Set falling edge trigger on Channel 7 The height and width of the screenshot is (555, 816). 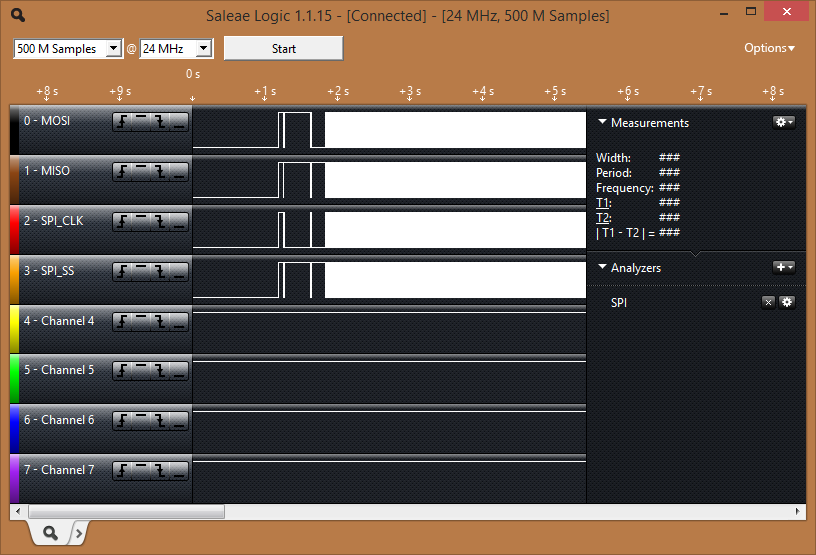click(x=160, y=471)
